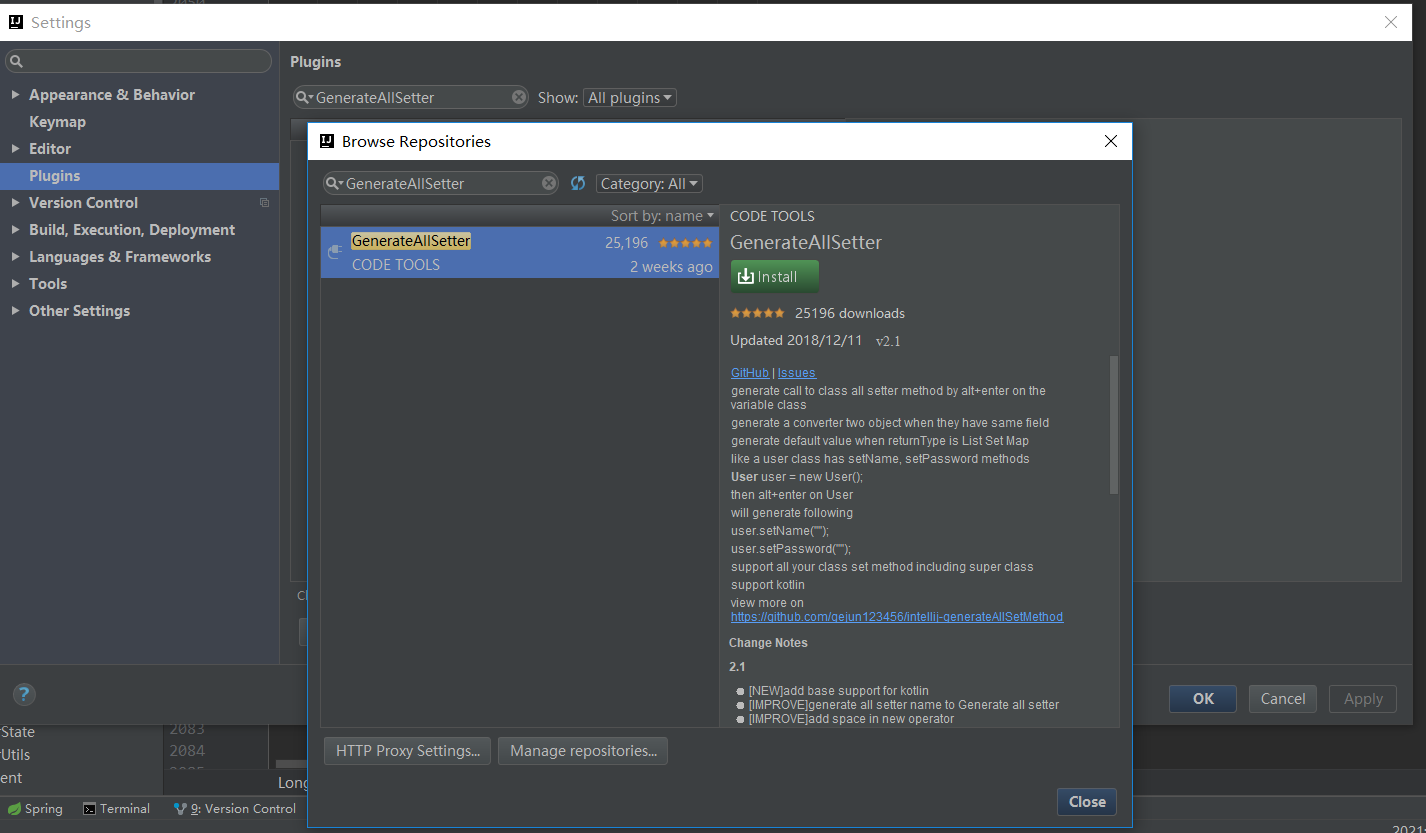Open the Terminal tool window
Screen dimensions: 1426x833
[x=116, y=809]
